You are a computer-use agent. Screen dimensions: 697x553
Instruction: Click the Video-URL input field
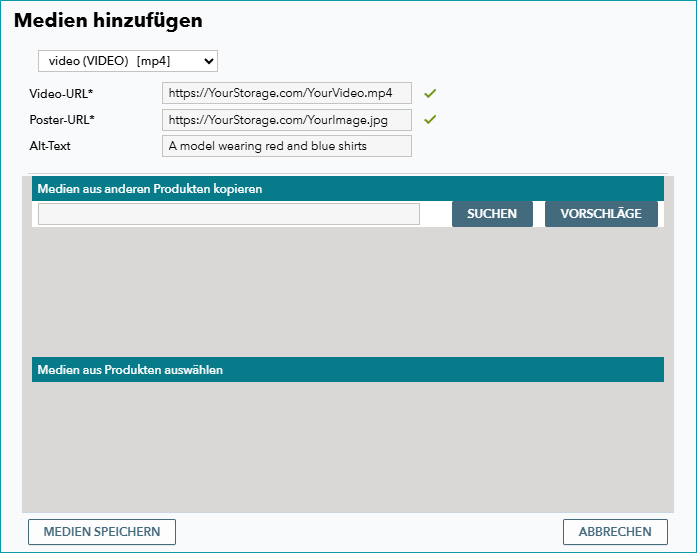287,93
